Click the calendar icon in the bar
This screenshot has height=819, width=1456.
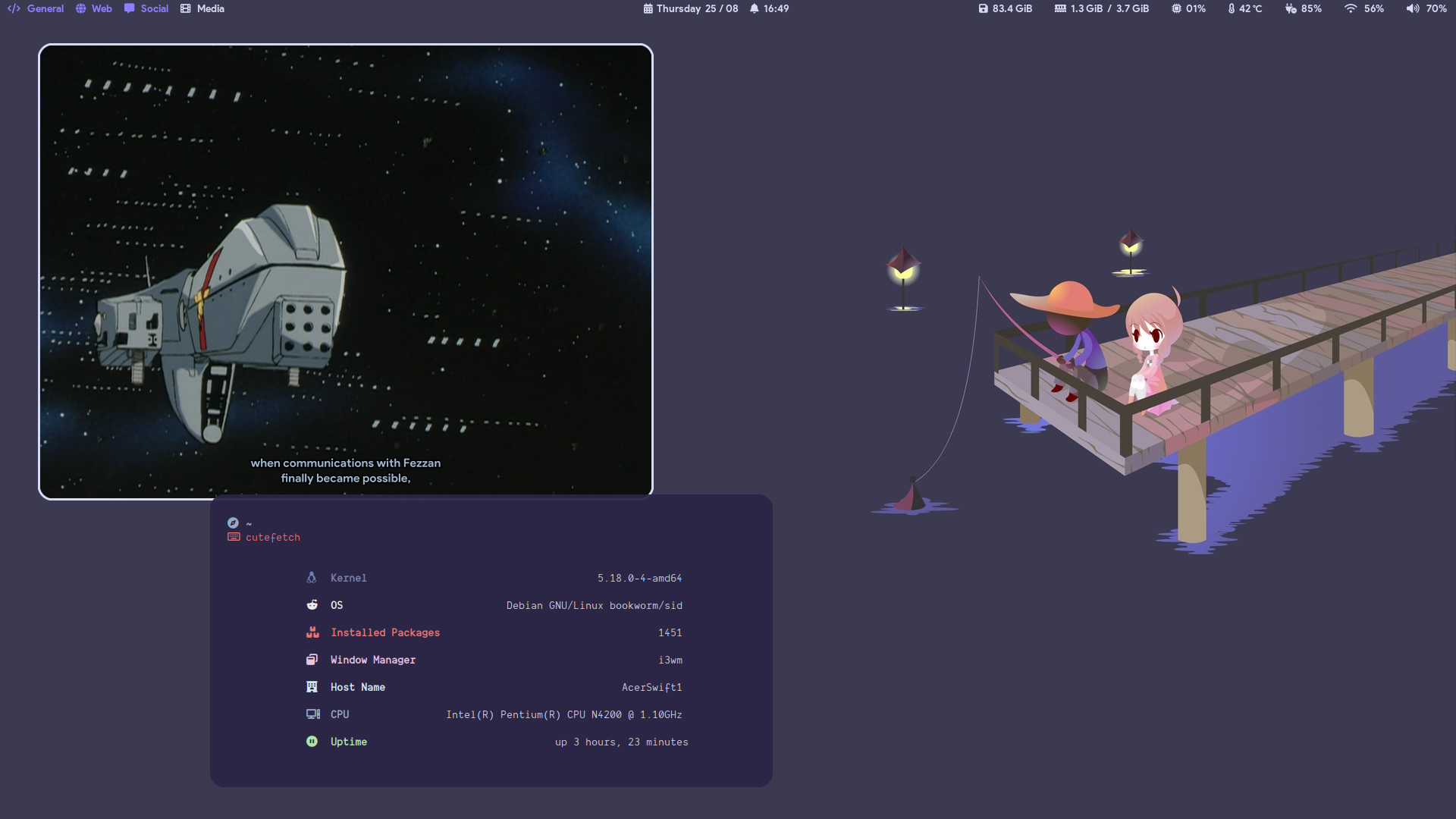pyautogui.click(x=648, y=9)
